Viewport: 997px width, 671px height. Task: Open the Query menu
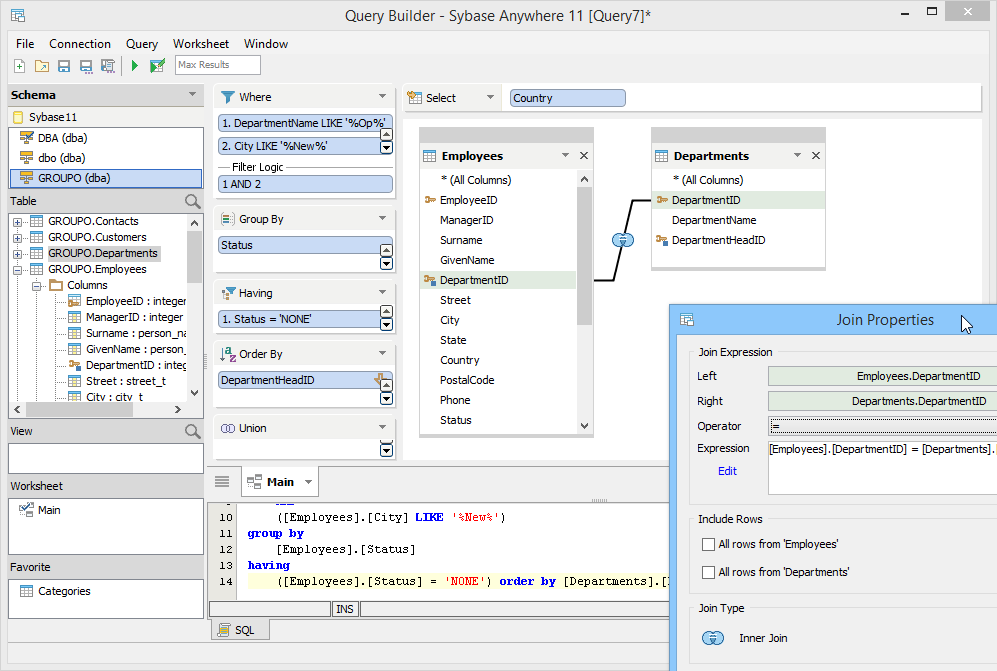click(x=142, y=44)
